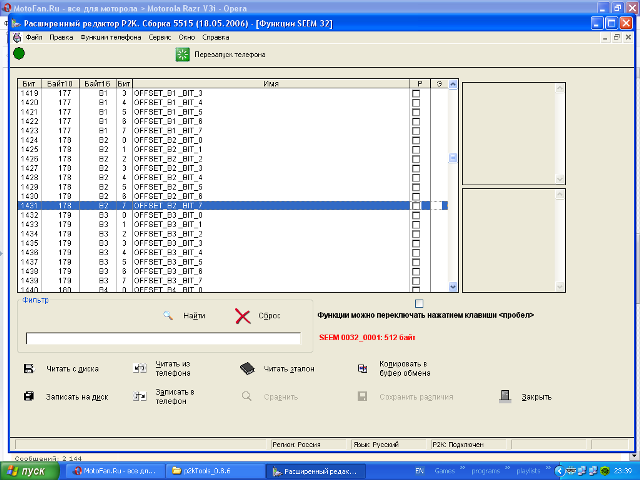This screenshot has height=480, width=640.
Task: Click the Записать в телефон icon
Action: [x=140, y=396]
